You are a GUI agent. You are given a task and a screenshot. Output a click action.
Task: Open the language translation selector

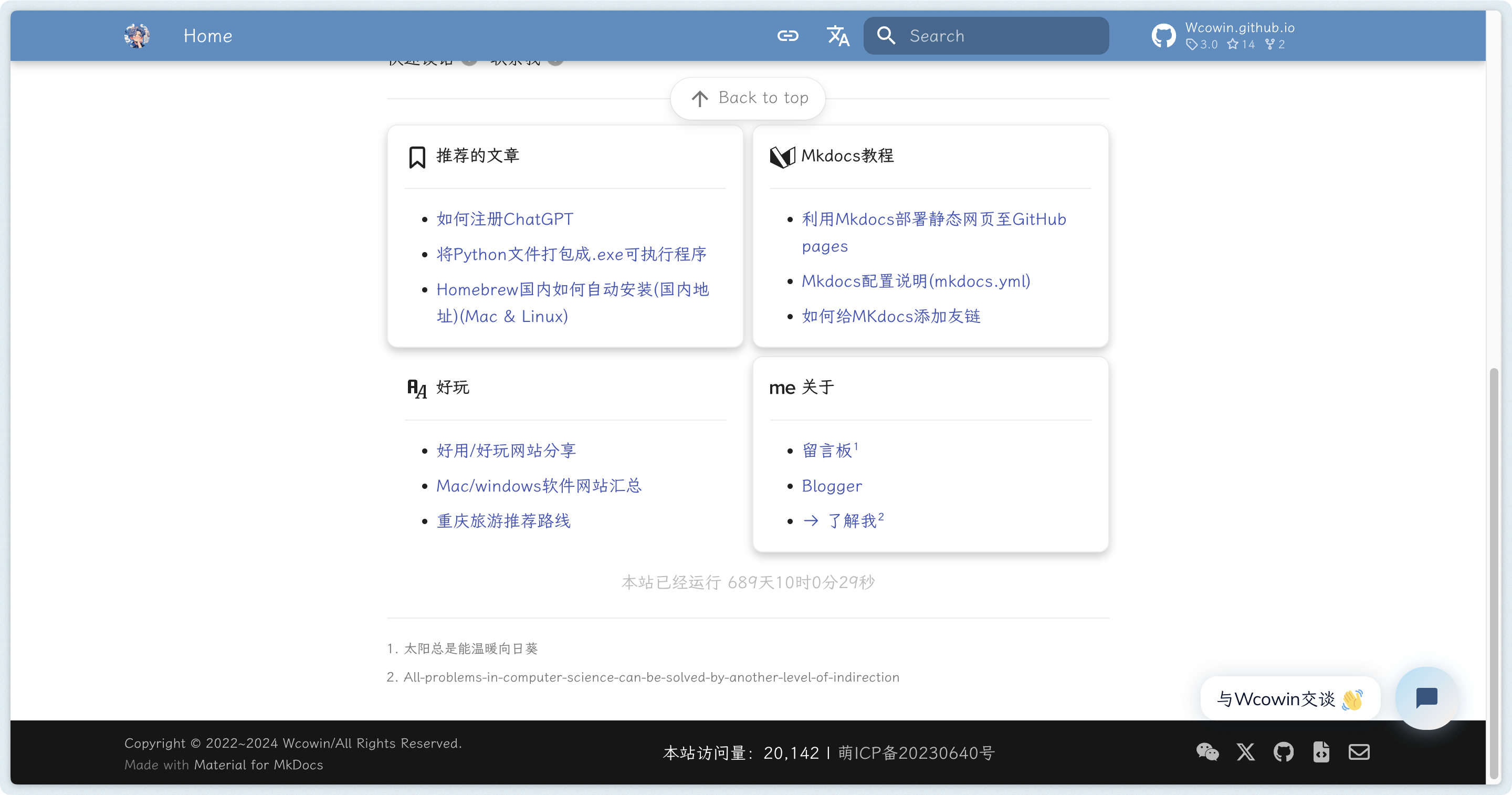pyautogui.click(x=837, y=36)
